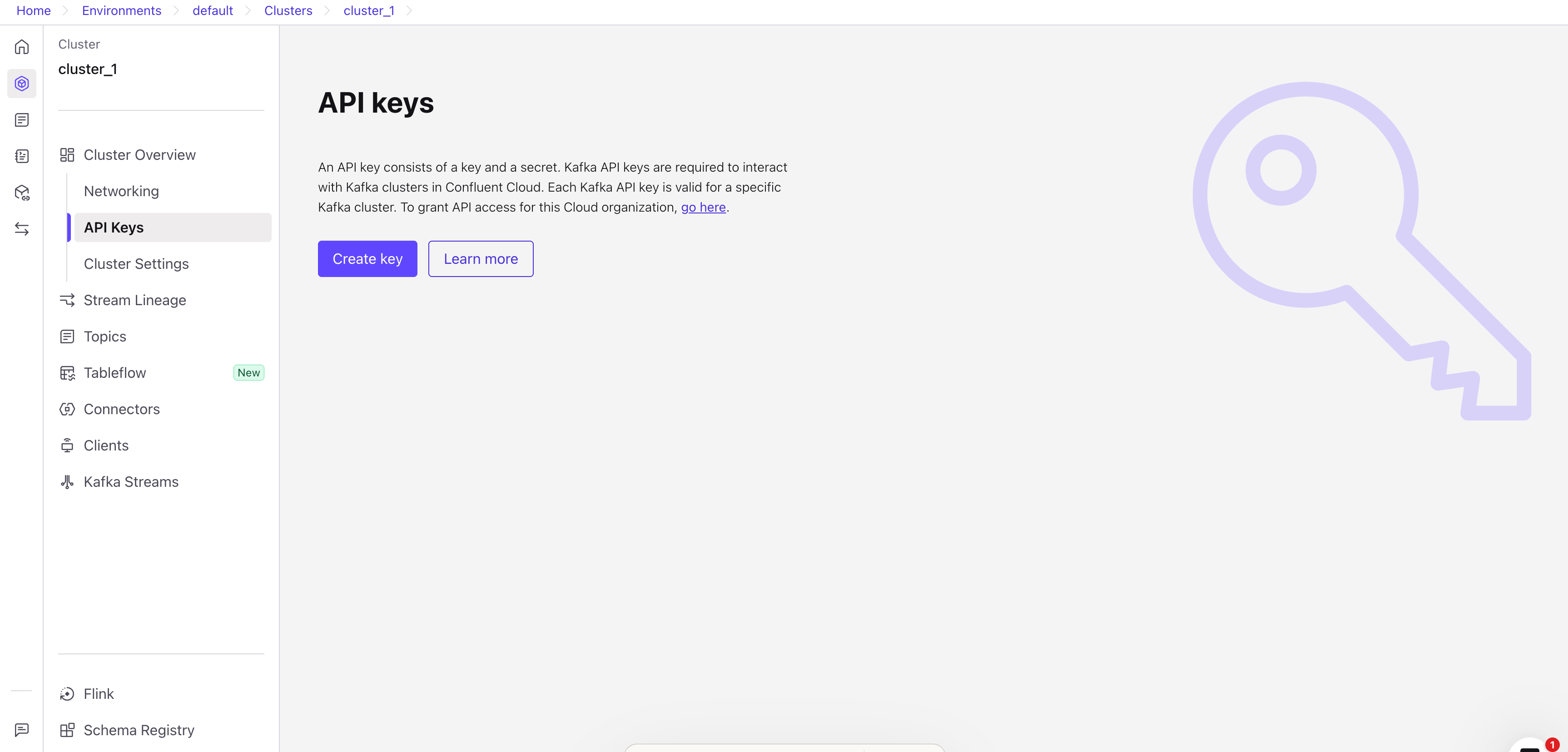Open the Tableflow table icon
Image resolution: width=1568 pixels, height=752 pixels.
click(68, 372)
